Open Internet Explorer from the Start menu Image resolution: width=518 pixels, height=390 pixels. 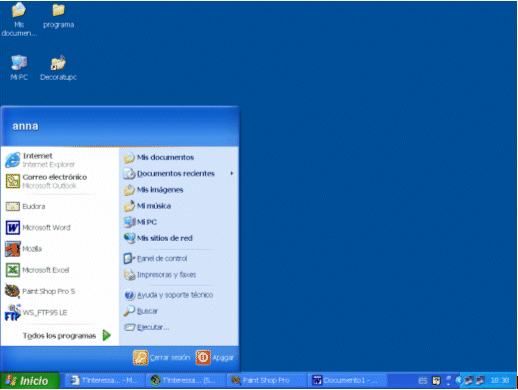pos(41,160)
